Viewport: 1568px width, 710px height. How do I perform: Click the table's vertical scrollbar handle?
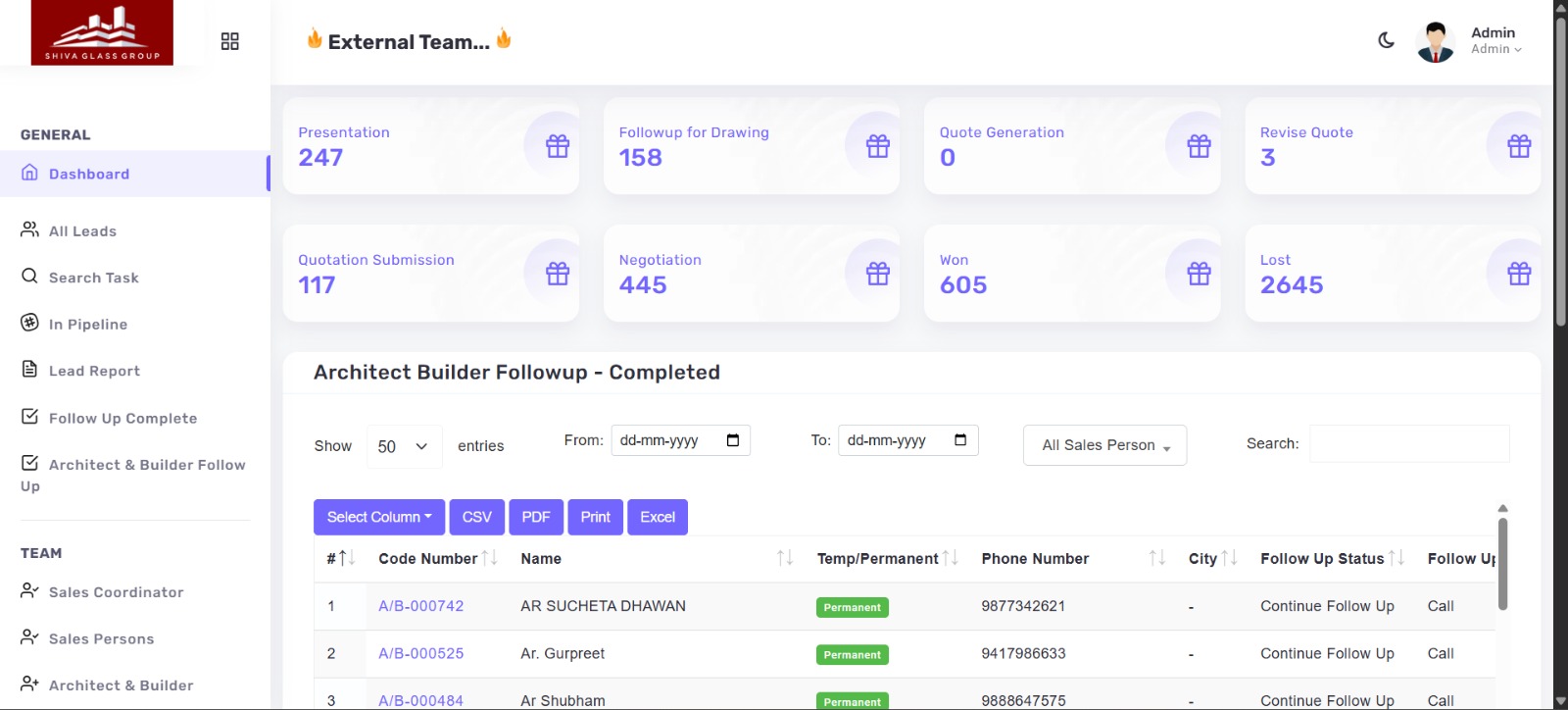point(1502,564)
